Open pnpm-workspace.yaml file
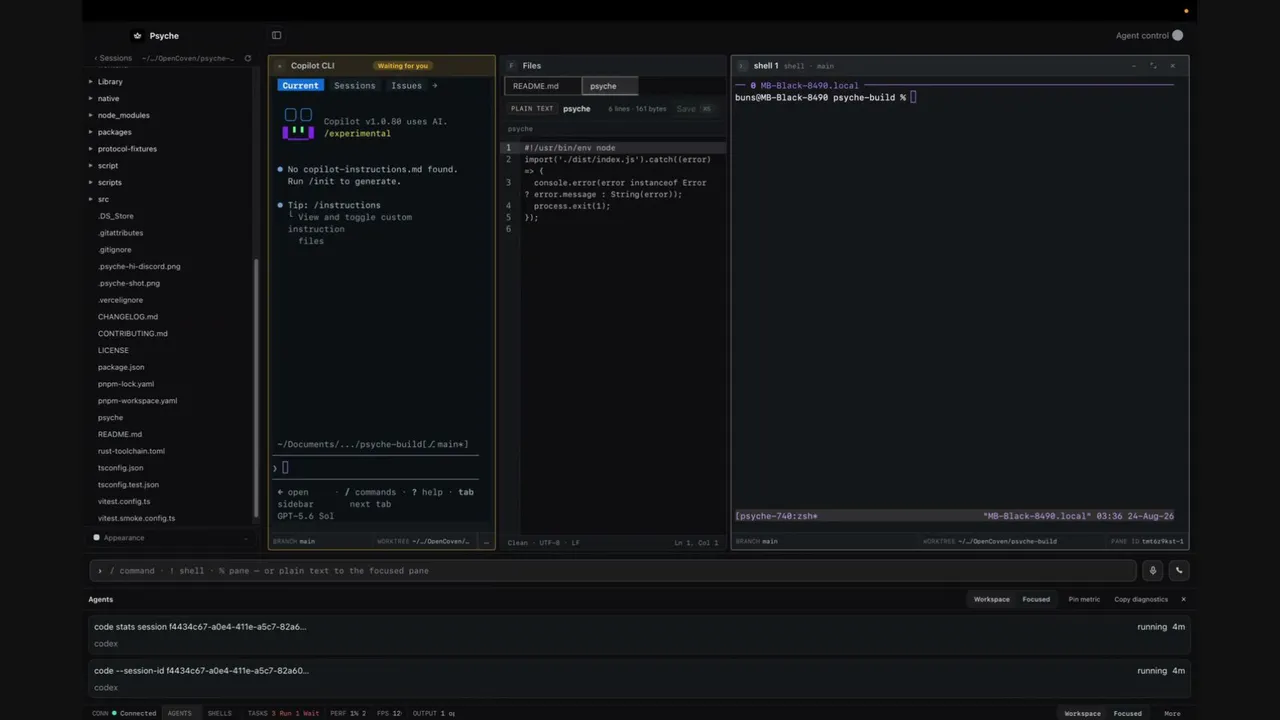The height and width of the screenshot is (720, 1280). coord(138,401)
